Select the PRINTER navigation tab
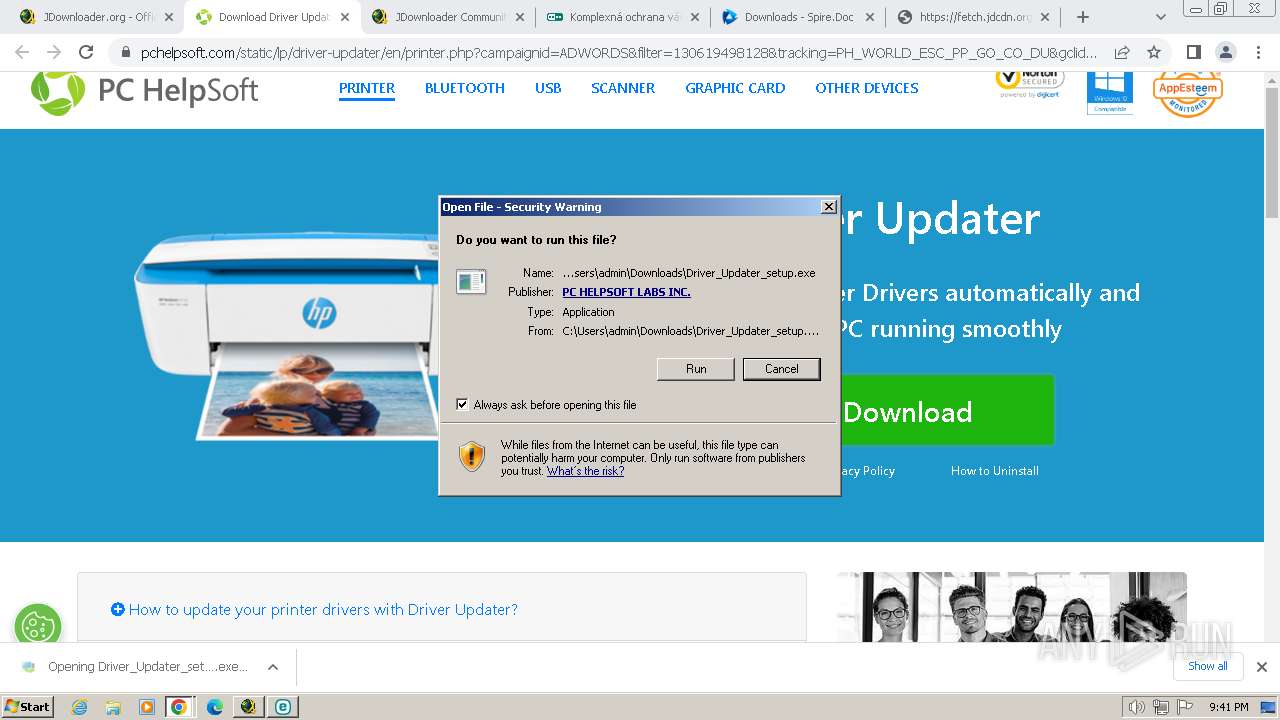The width and height of the screenshot is (1280, 720). 367,88
